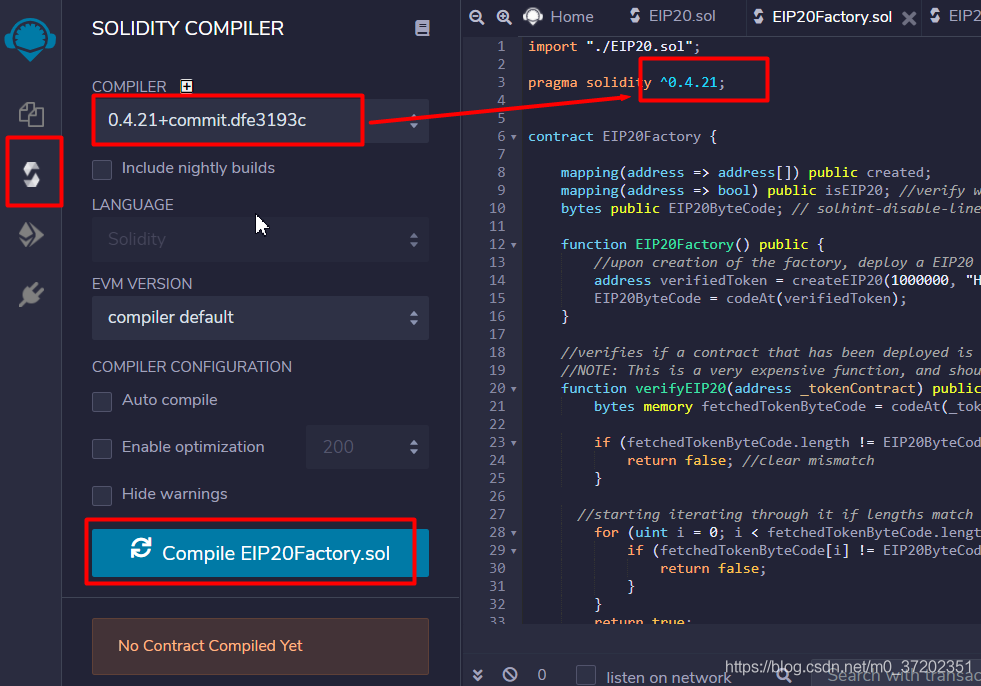Collapse the EIP20Factory contract at line 6
This screenshot has height=686, width=981.
pyautogui.click(x=514, y=137)
